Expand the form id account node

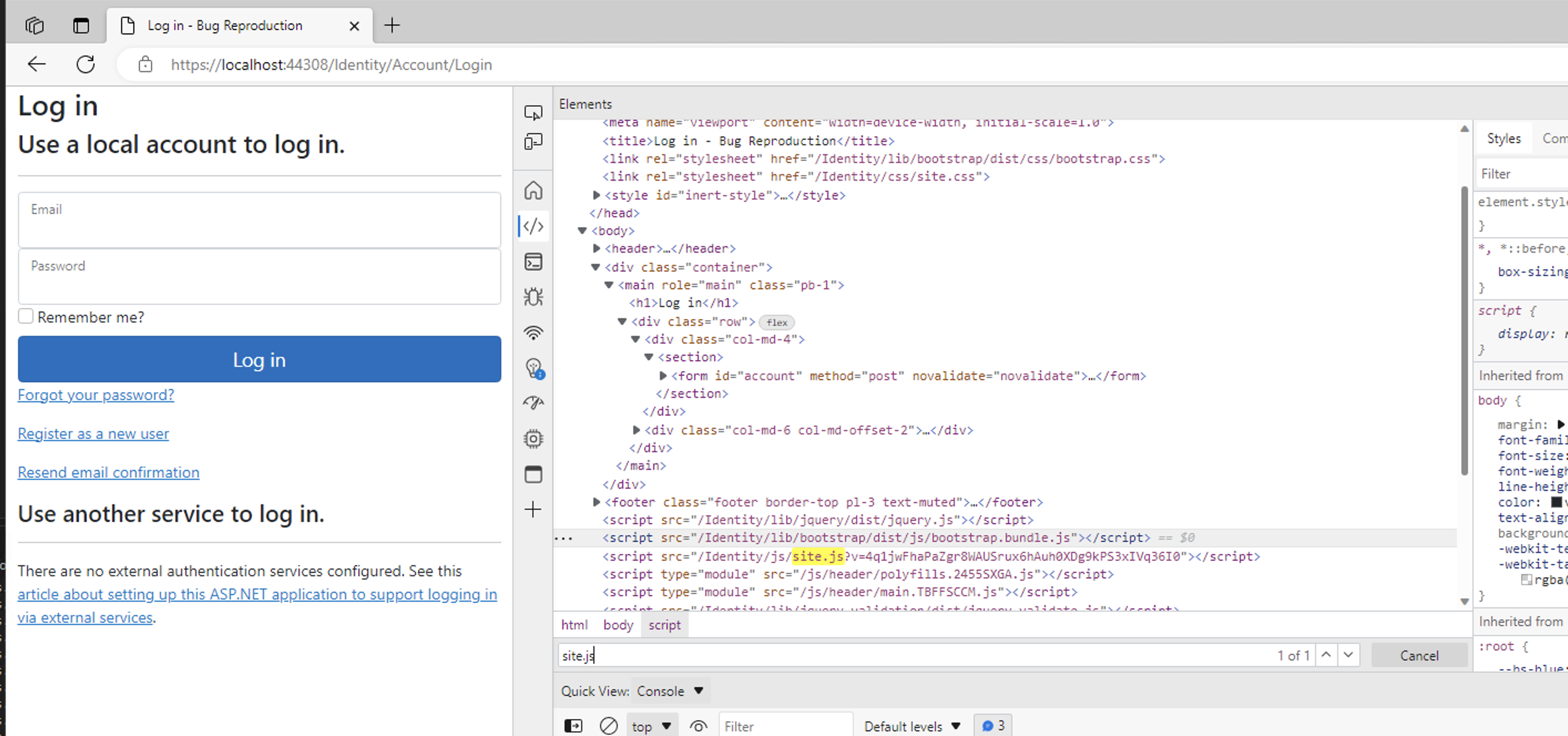[664, 375]
